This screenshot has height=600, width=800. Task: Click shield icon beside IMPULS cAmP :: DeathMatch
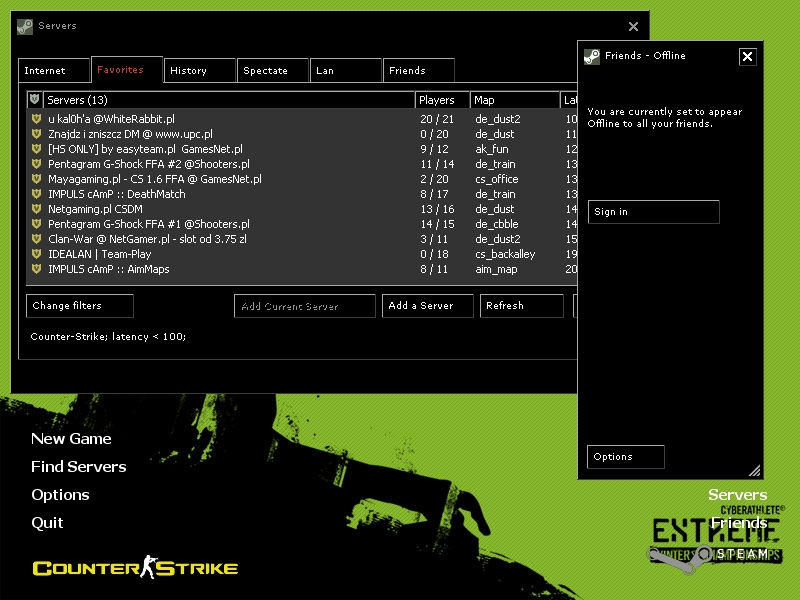36,194
